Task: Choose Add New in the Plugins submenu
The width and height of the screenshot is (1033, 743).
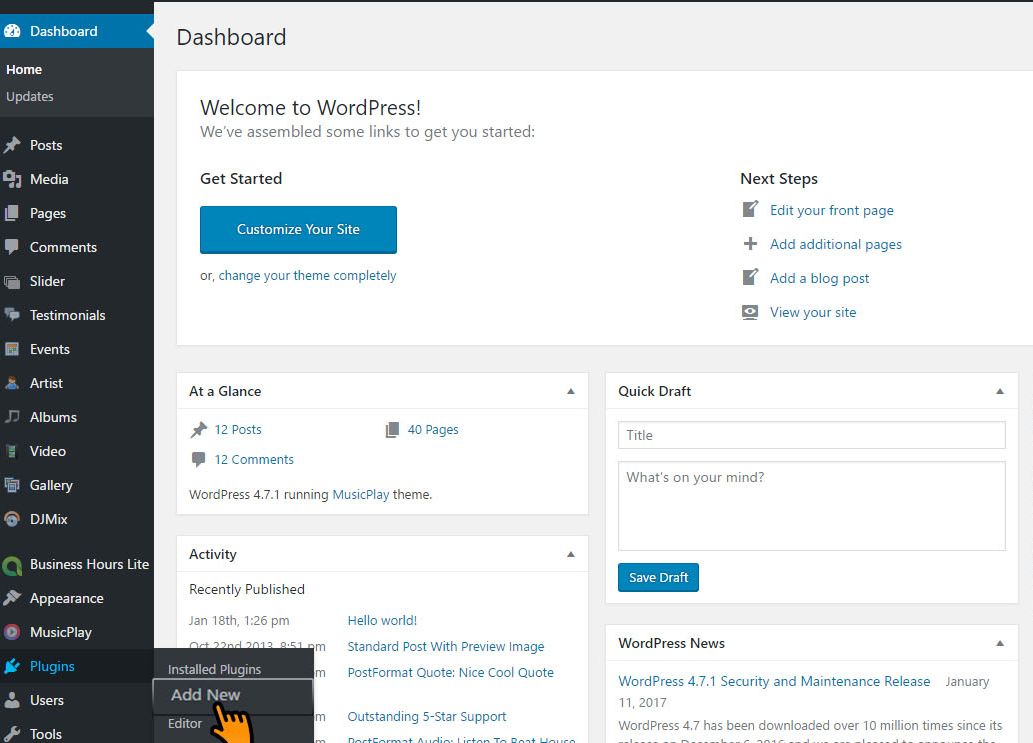Action: click(x=206, y=695)
